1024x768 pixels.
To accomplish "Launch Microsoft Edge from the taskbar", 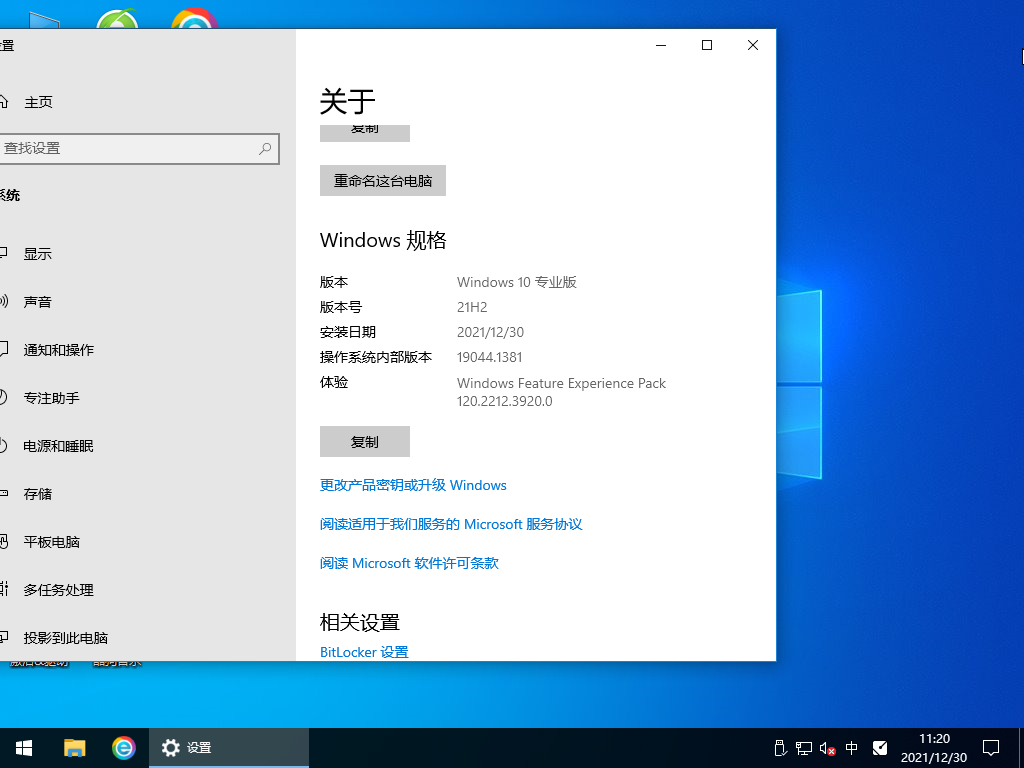I will (x=123, y=747).
